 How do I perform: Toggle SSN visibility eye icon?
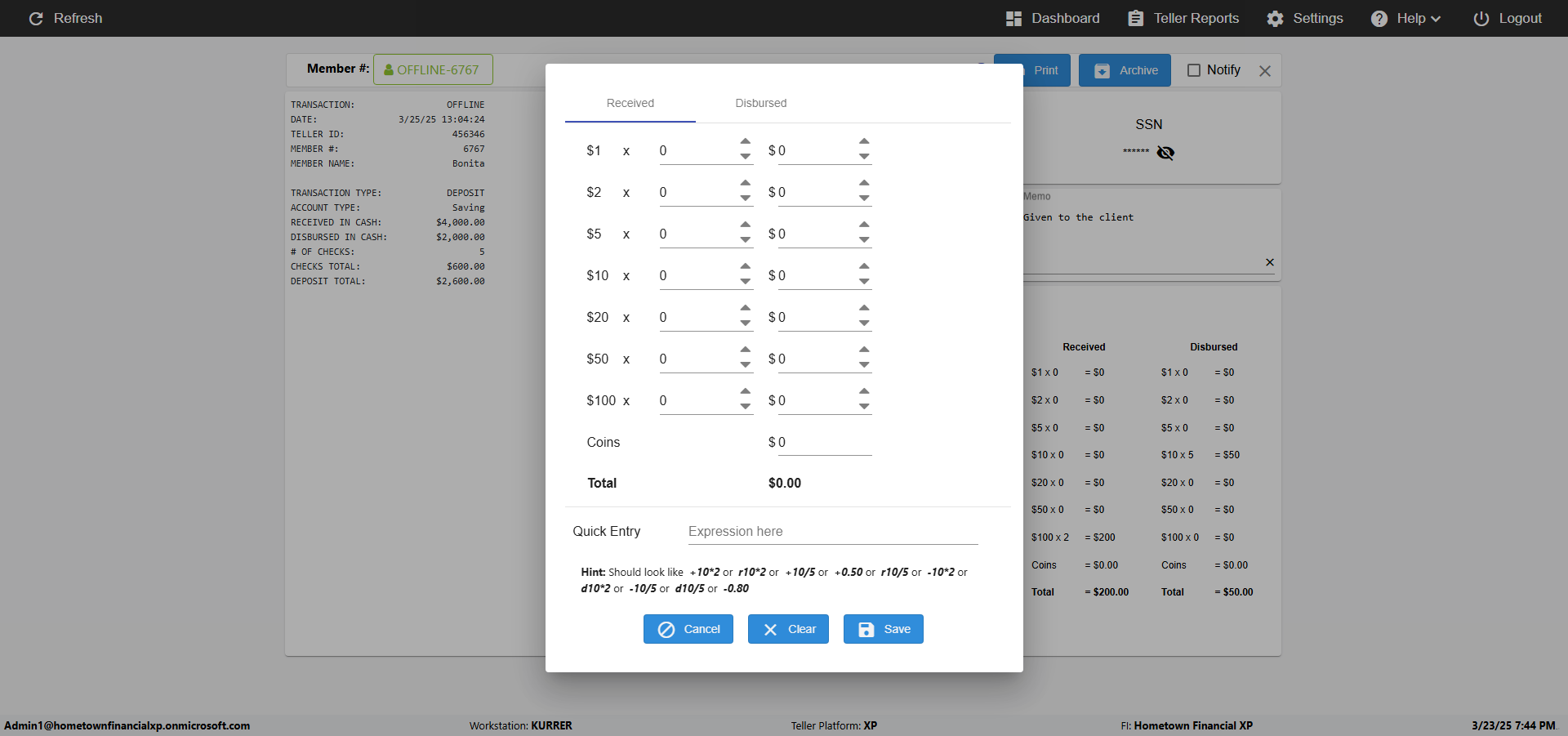[1165, 153]
